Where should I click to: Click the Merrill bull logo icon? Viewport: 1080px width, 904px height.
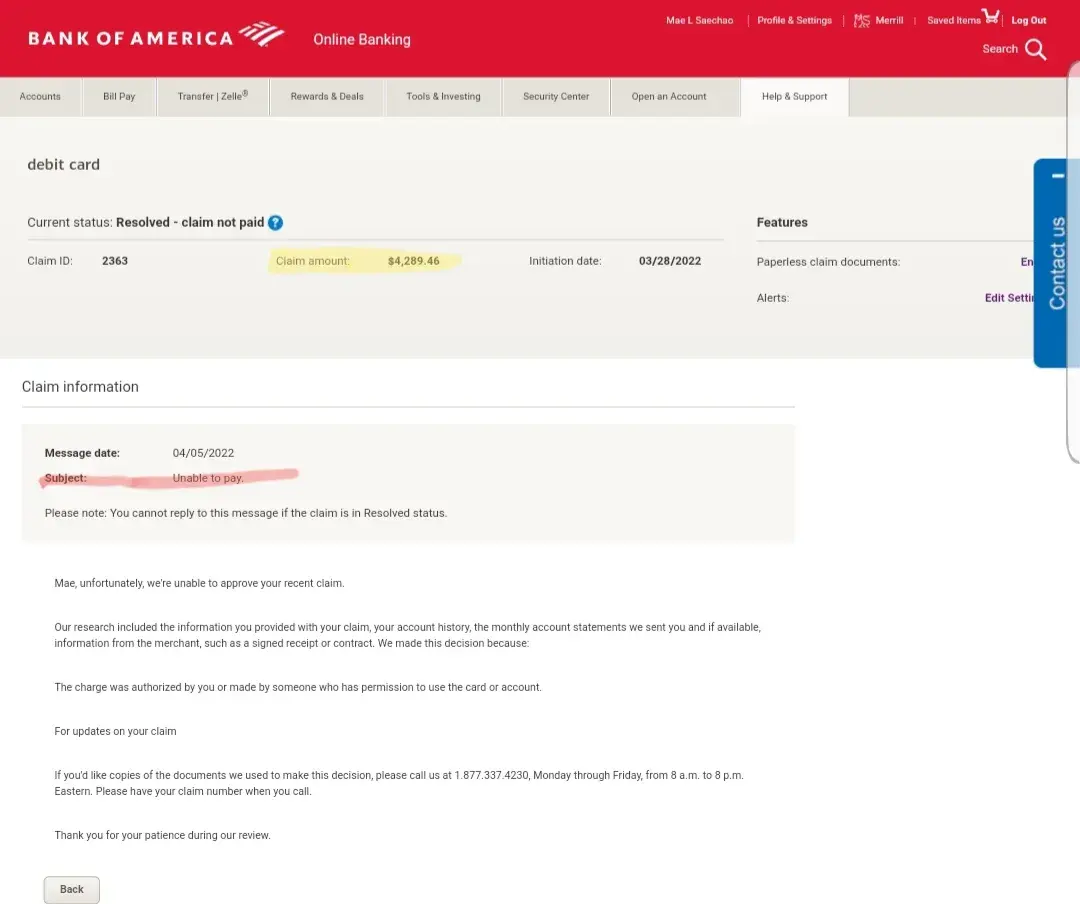coord(862,21)
